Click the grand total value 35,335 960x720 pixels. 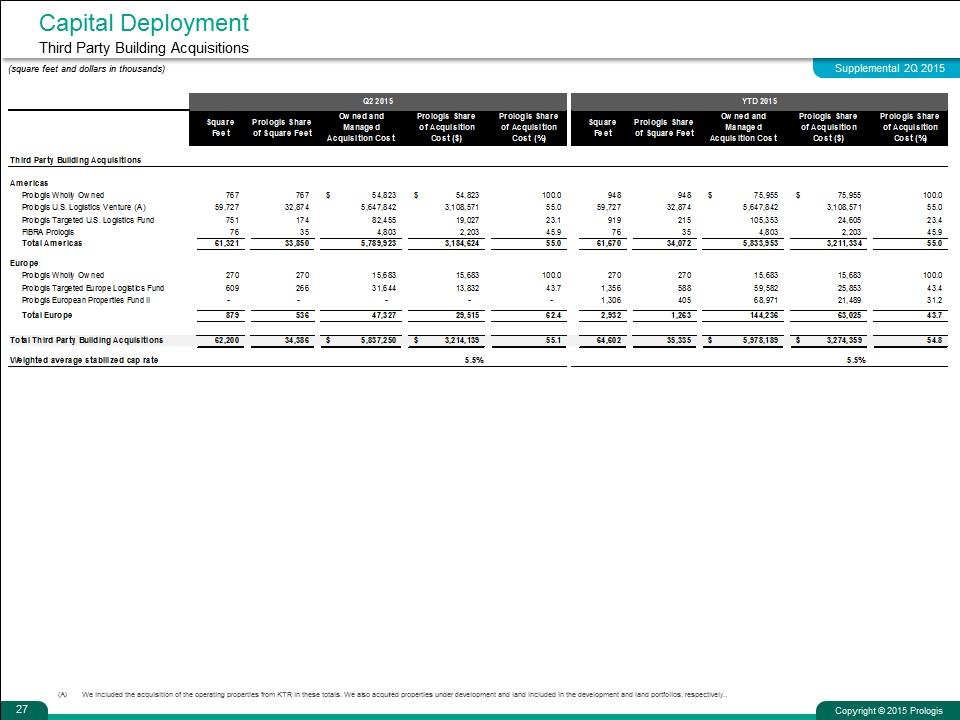(679, 340)
